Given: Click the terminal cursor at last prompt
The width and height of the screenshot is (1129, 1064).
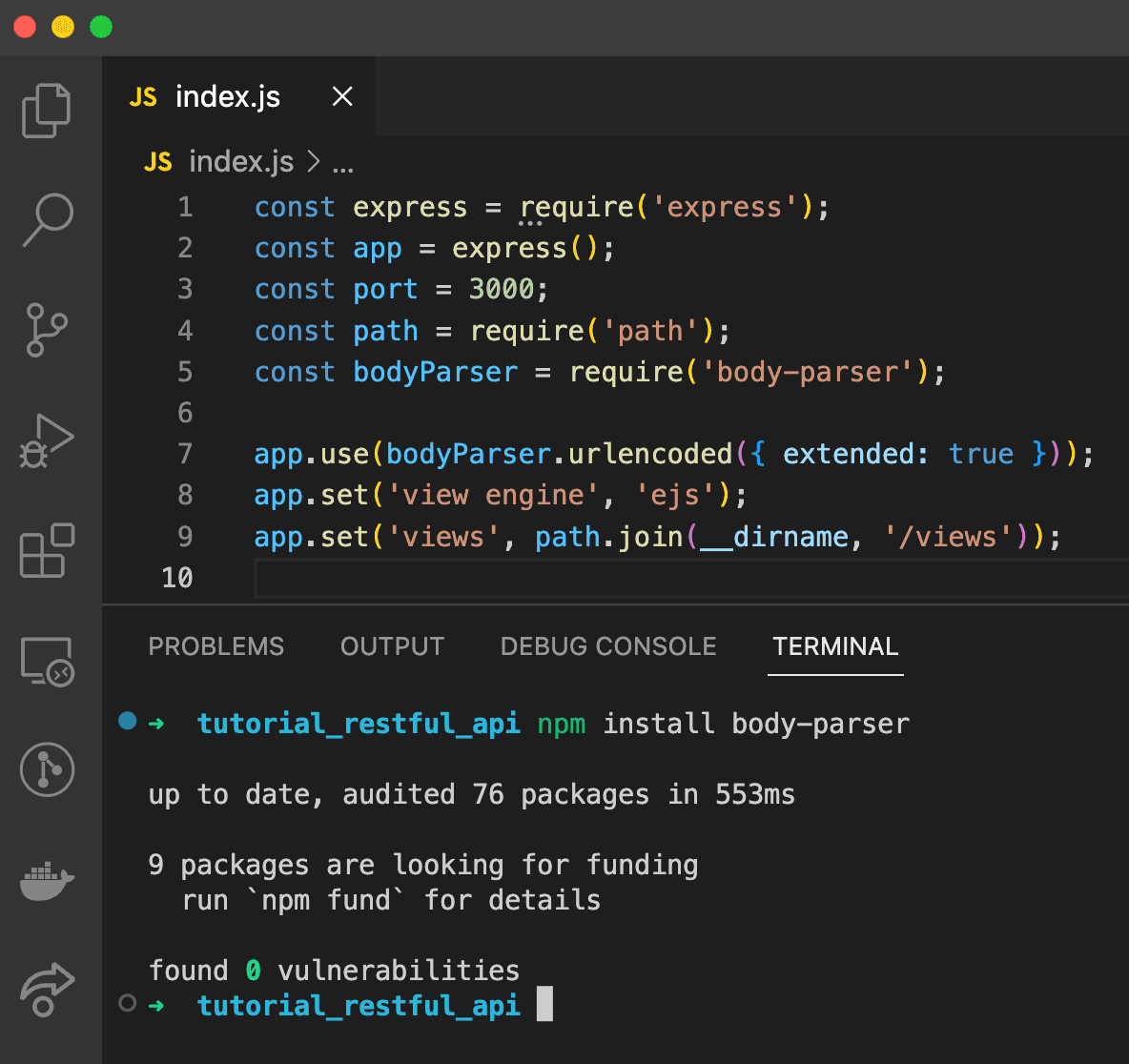Looking at the screenshot, I should [545, 1004].
